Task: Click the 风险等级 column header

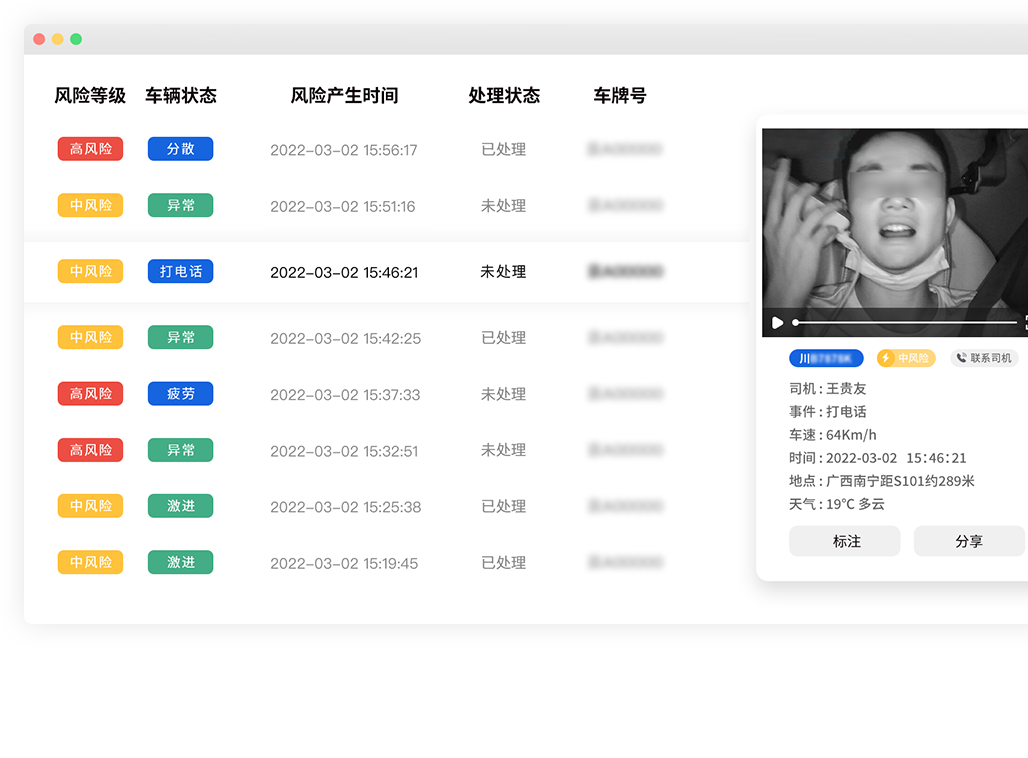Action: pyautogui.click(x=90, y=96)
